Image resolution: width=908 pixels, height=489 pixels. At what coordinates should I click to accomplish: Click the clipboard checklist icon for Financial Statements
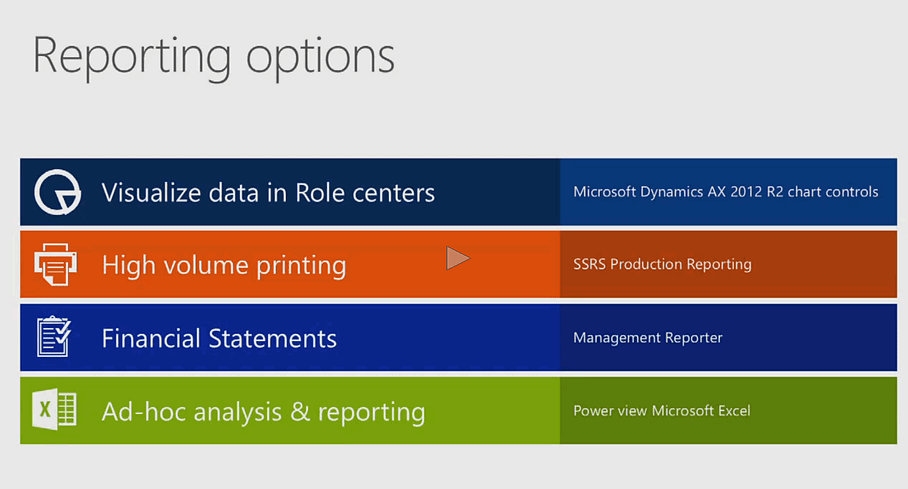(54, 337)
